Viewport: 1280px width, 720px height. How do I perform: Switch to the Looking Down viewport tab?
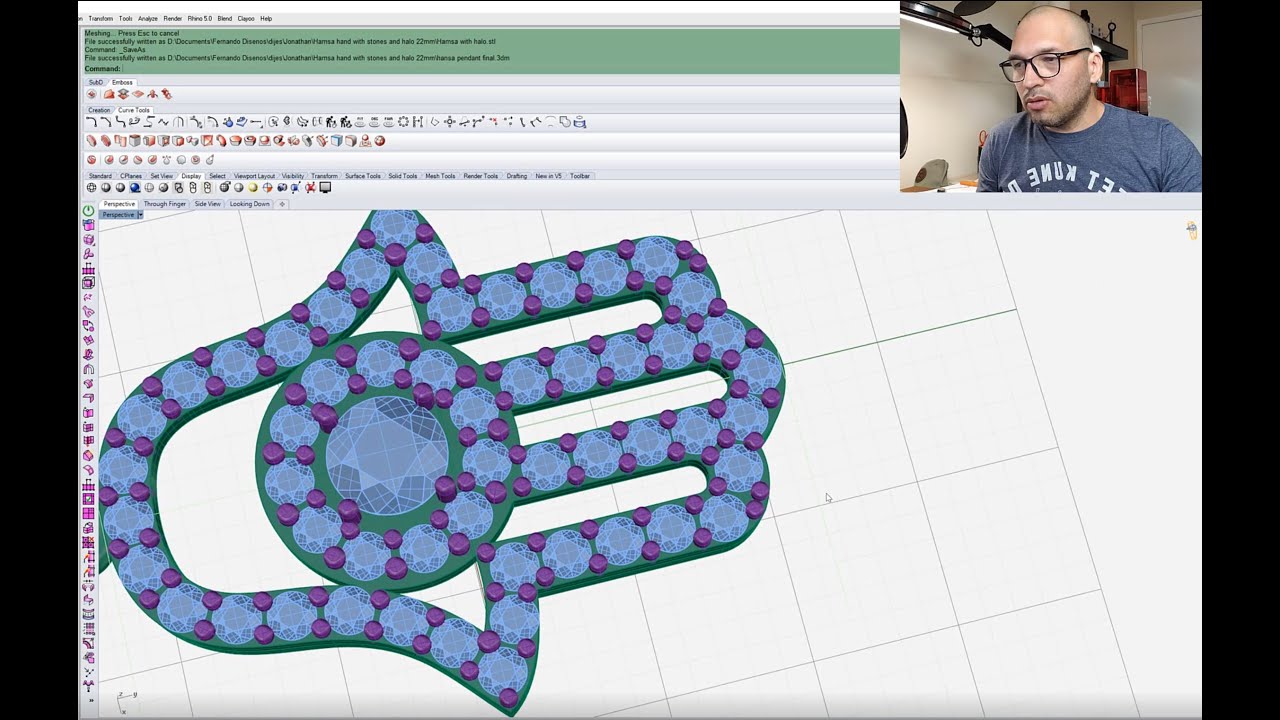[250, 204]
